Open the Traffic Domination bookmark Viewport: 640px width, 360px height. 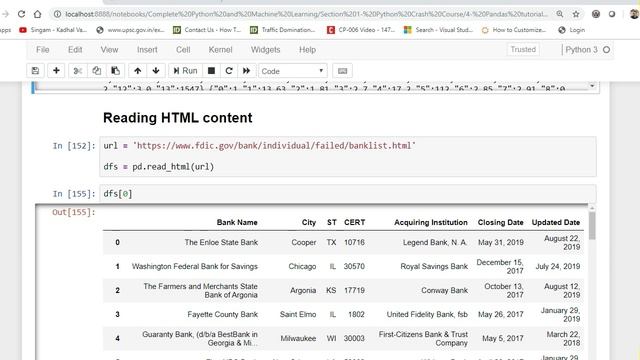pos(282,30)
